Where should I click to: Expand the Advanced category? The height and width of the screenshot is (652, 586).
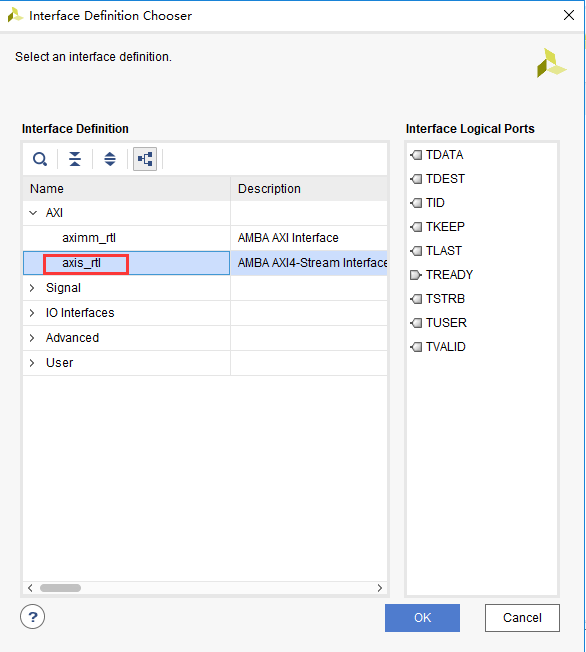coord(32,338)
